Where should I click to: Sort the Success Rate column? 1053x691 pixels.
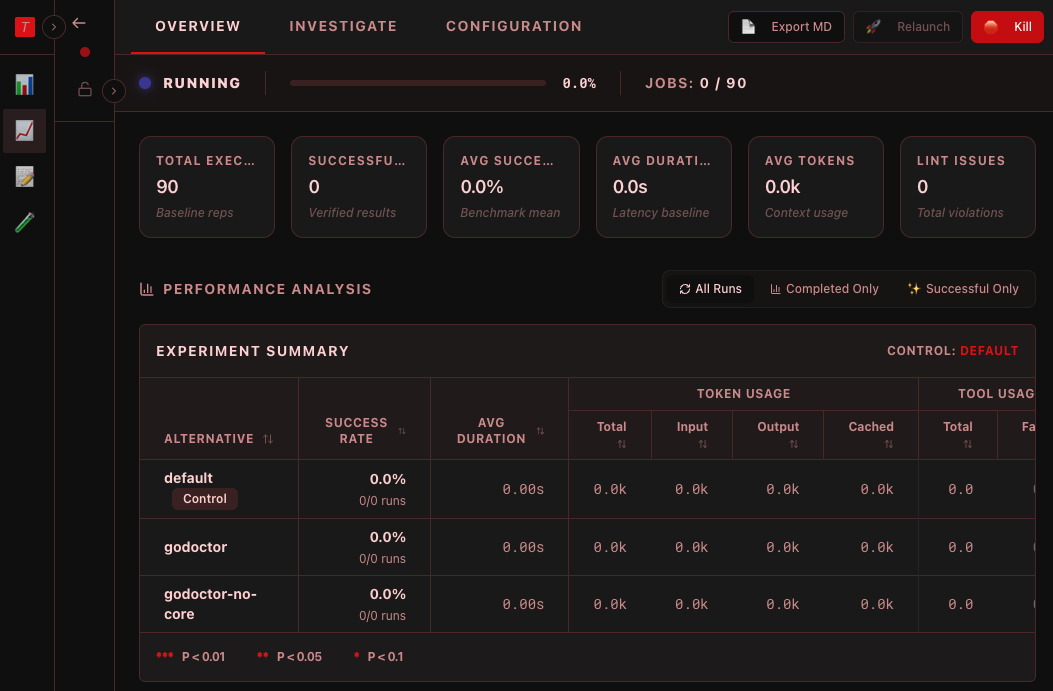click(403, 430)
